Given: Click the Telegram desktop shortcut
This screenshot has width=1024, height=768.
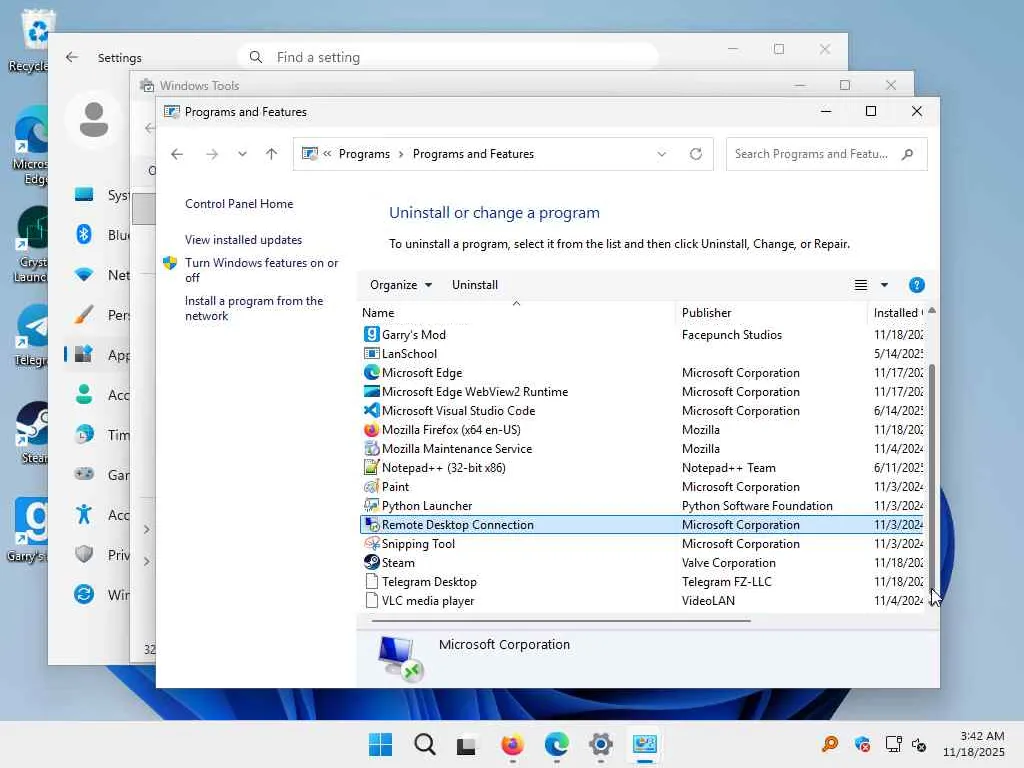Looking at the screenshot, I should coord(31,336).
